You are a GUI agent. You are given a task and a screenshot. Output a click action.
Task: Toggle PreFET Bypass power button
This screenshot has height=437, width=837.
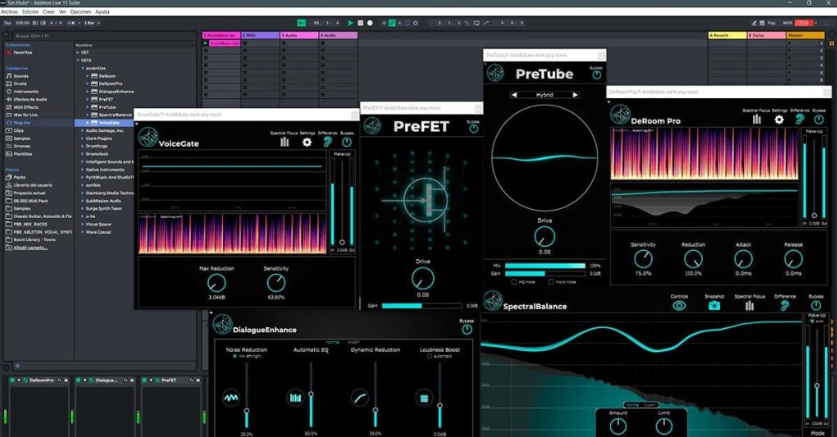[473, 129]
